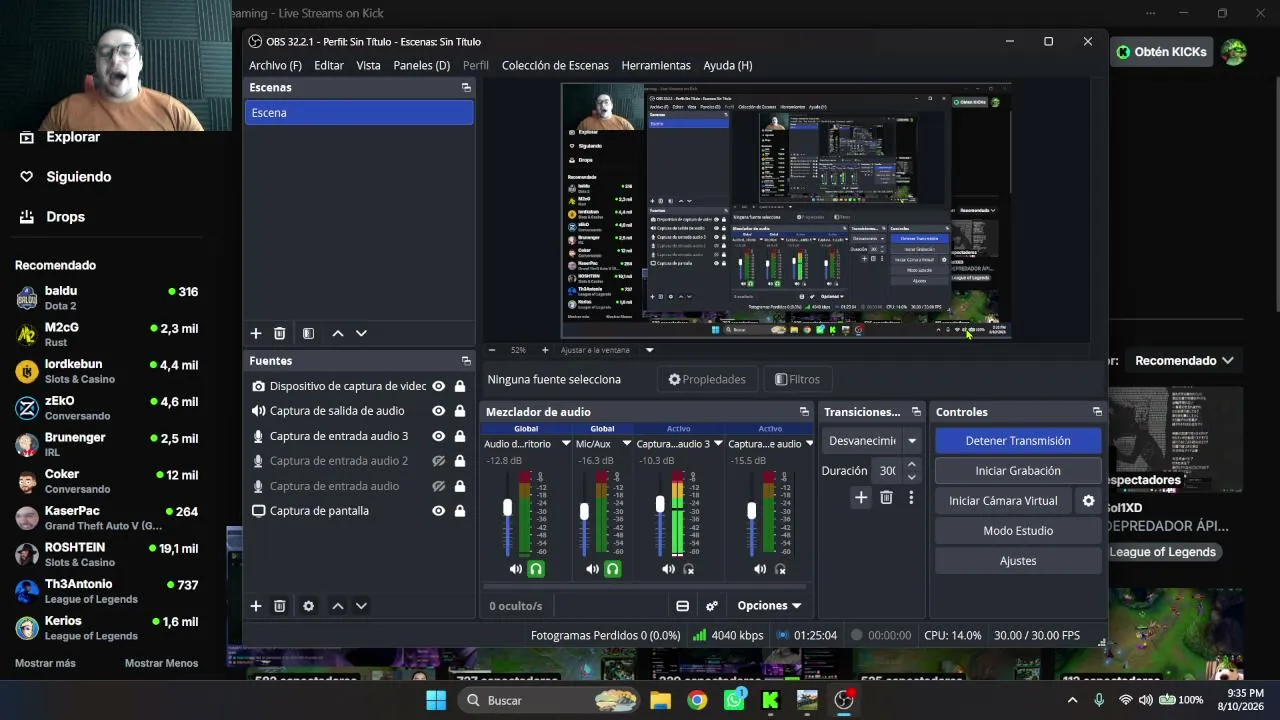Viewport: 1280px width, 720px height.
Task: Pop out the Controles dock panel
Action: click(x=1097, y=412)
